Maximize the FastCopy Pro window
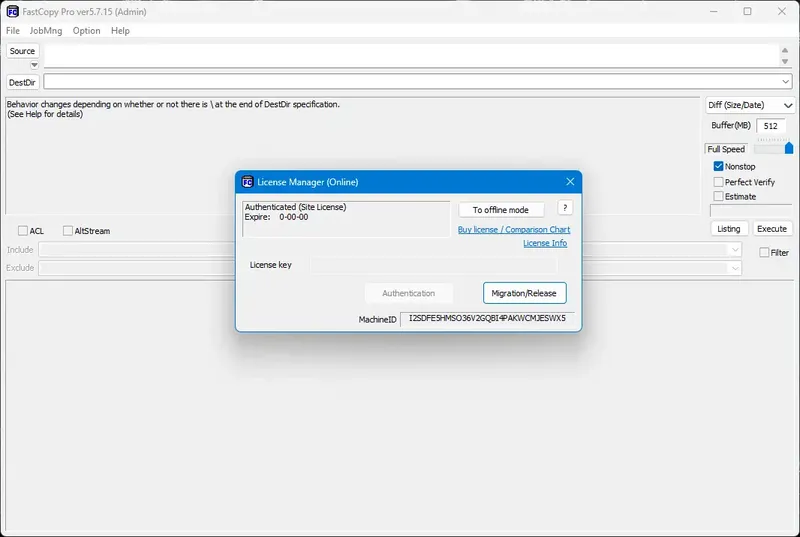800x537 pixels. tap(747, 11)
